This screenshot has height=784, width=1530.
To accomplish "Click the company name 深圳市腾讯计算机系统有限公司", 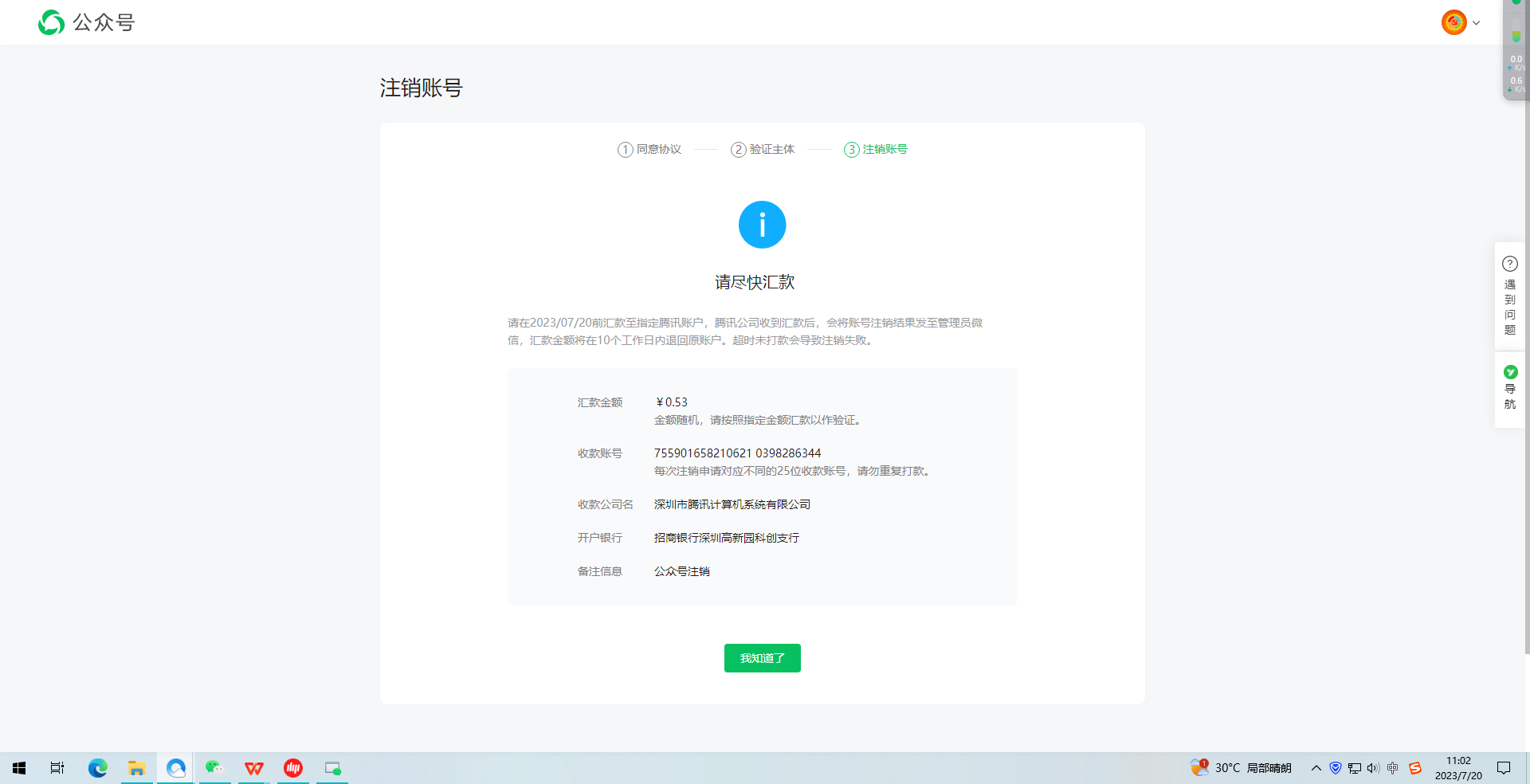I will [732, 504].
